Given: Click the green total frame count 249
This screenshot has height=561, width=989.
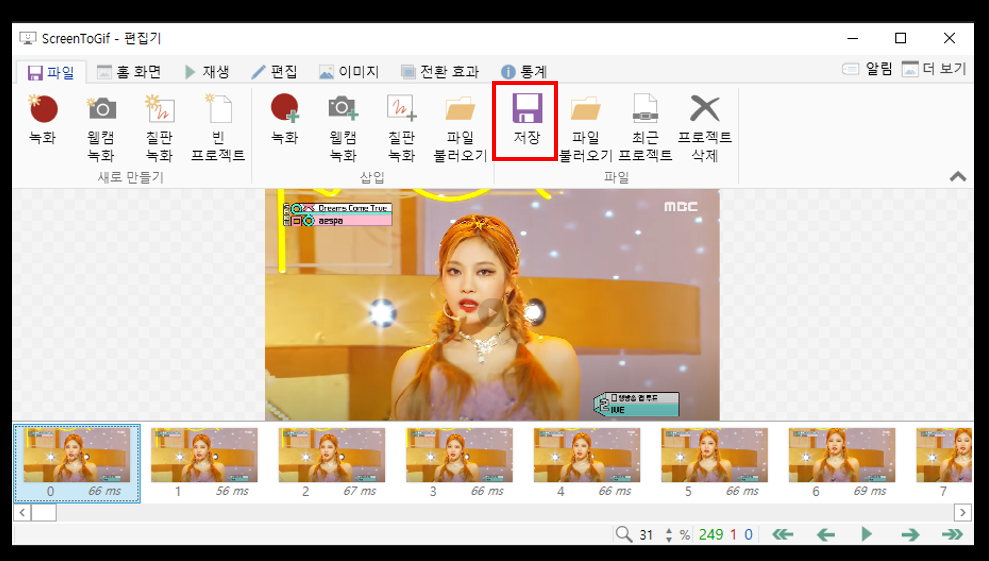Looking at the screenshot, I should click(x=711, y=535).
